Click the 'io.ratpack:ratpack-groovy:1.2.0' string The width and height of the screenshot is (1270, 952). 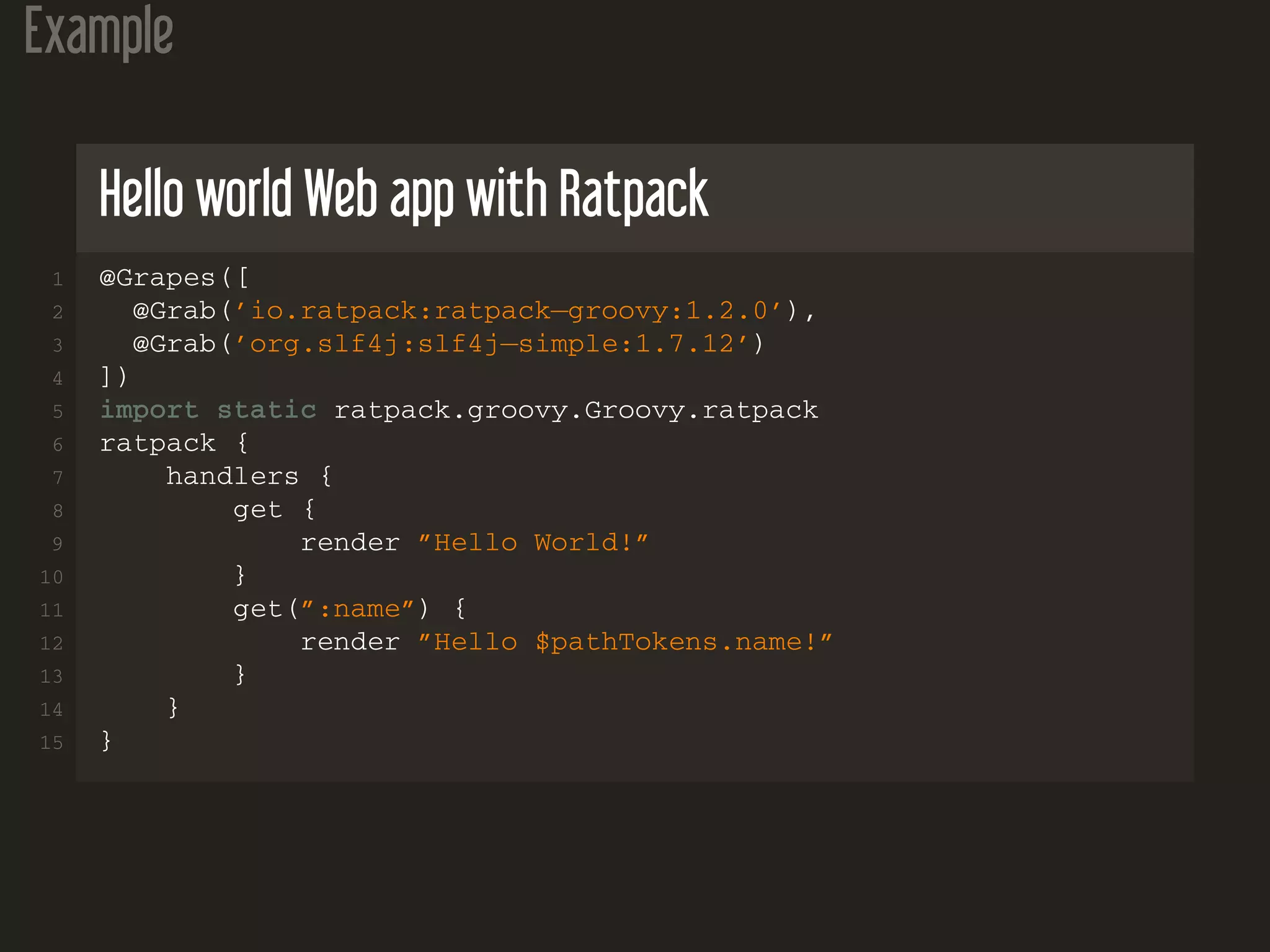(508, 311)
